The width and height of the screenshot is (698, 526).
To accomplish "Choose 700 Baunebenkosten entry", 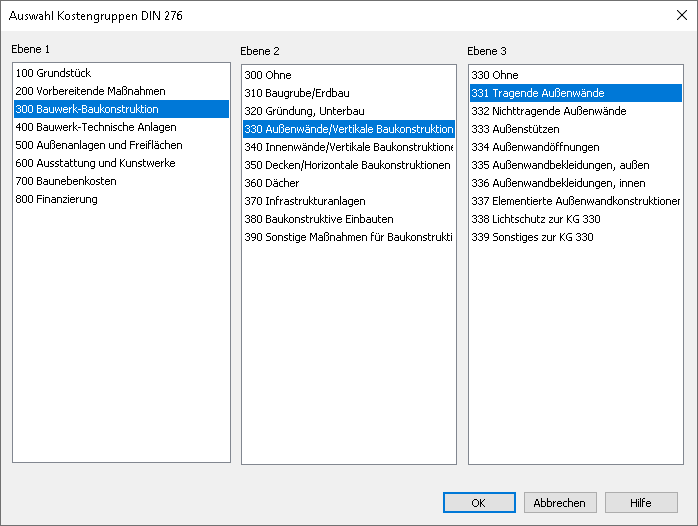I will click(x=121, y=181).
